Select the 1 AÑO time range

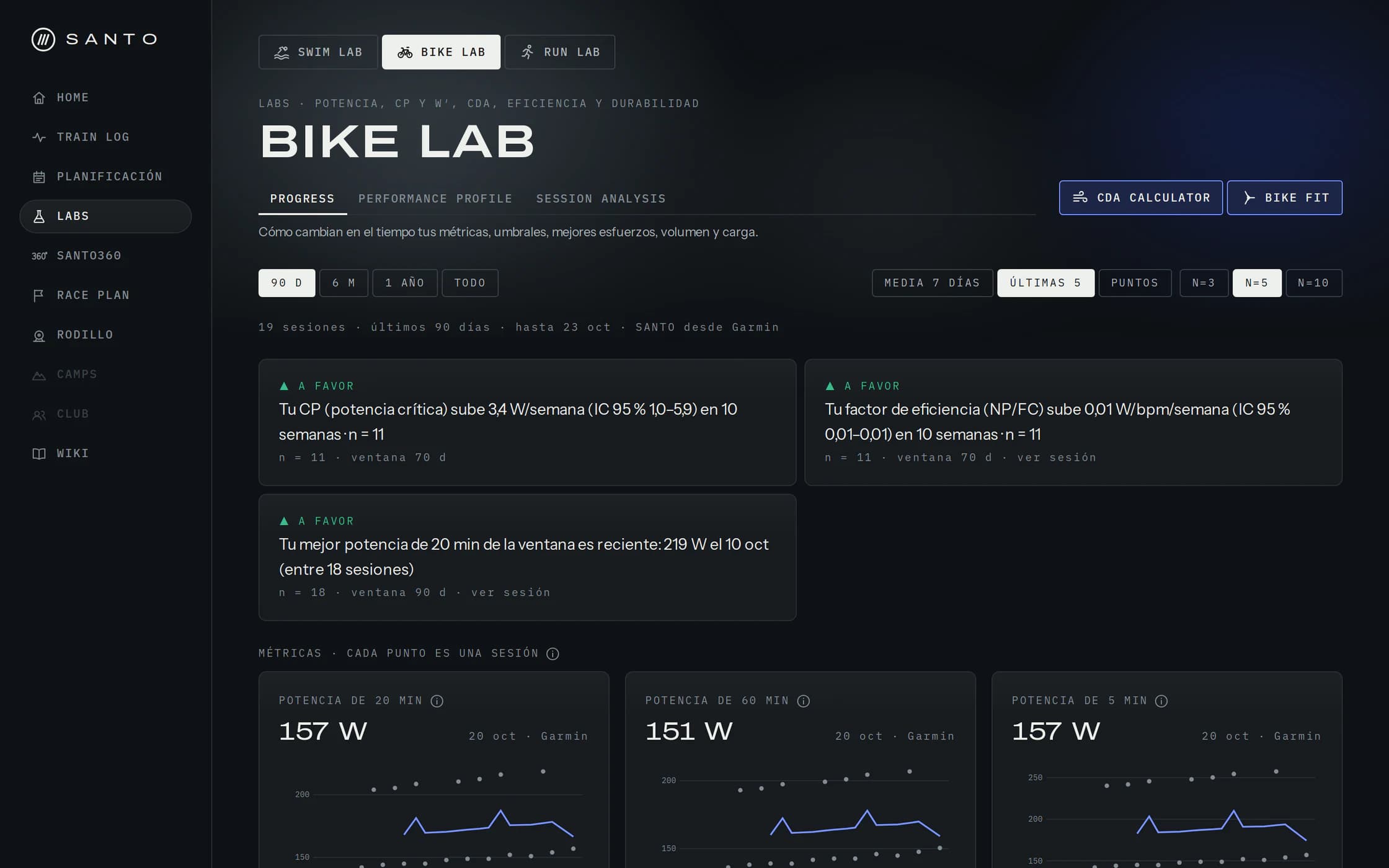(x=405, y=283)
